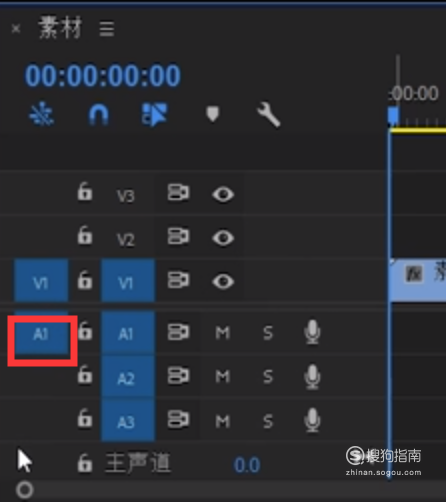This screenshot has width=446, height=502.
Task: Toggle lock on track A2
Action: point(85,375)
